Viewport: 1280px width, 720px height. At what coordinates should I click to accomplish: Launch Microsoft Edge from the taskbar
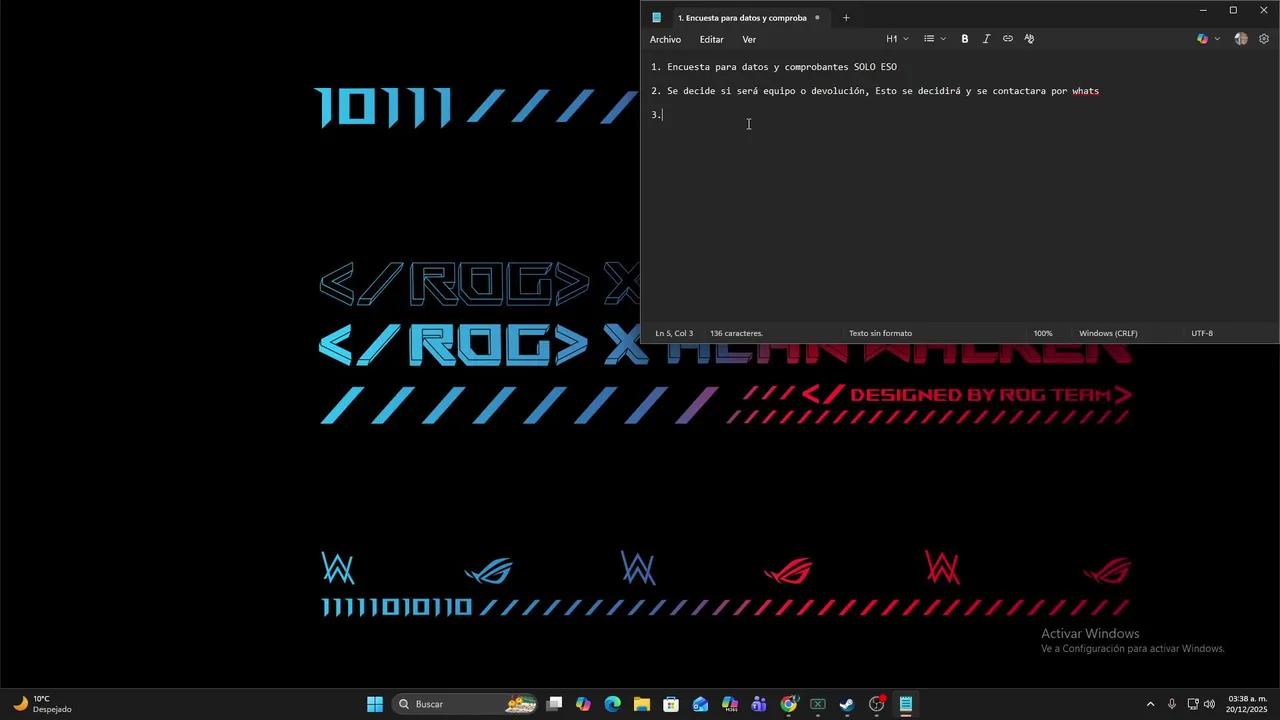click(613, 704)
